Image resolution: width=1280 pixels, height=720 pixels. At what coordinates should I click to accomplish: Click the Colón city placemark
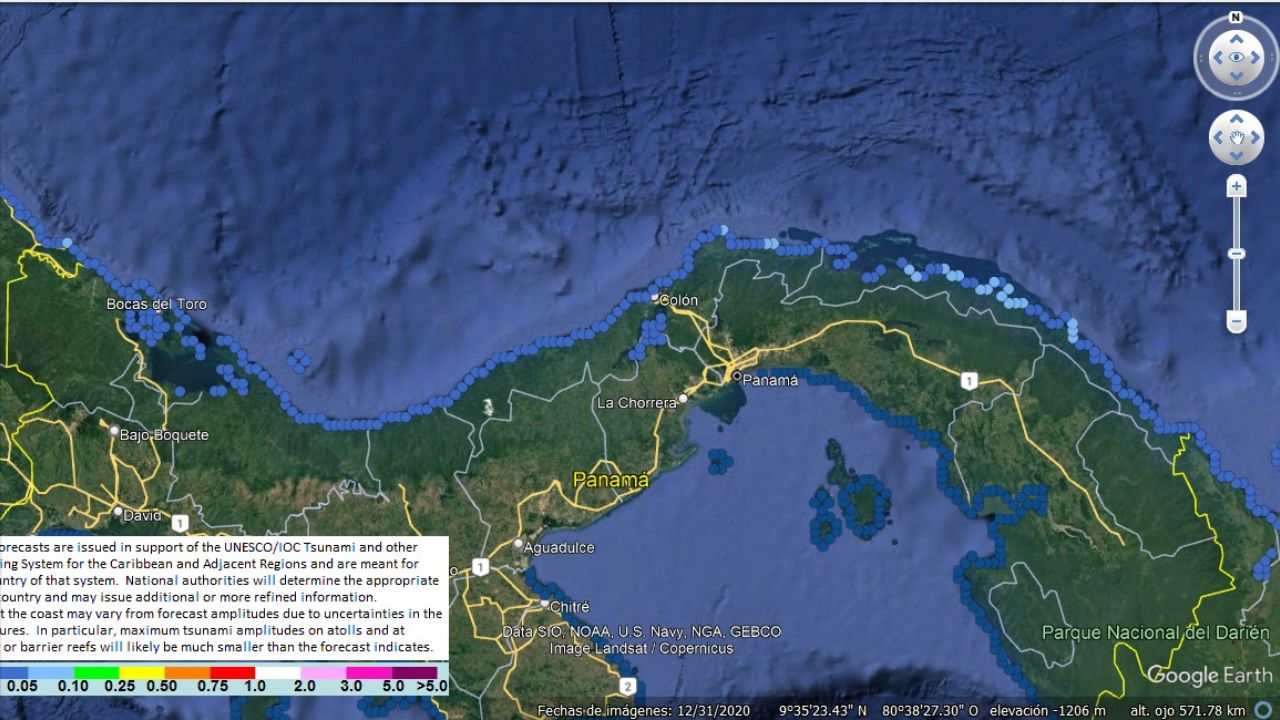pos(657,298)
